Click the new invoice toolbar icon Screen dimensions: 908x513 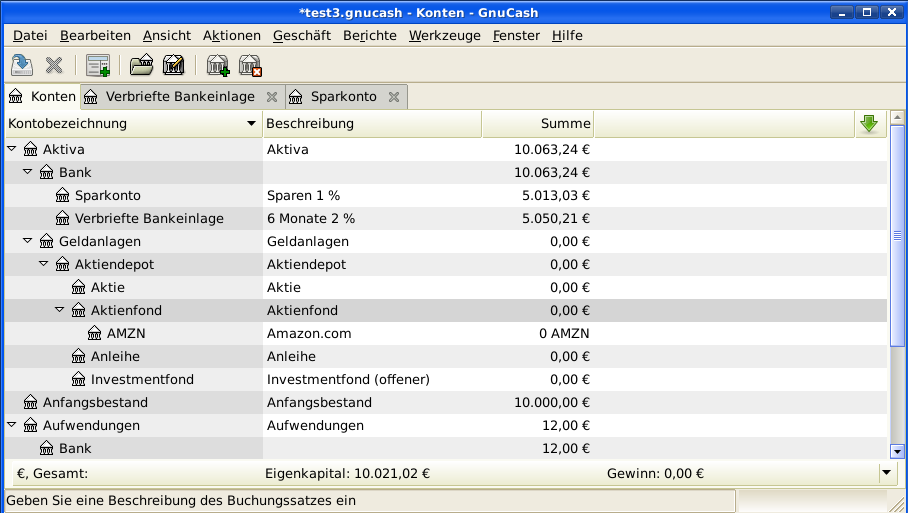point(97,66)
